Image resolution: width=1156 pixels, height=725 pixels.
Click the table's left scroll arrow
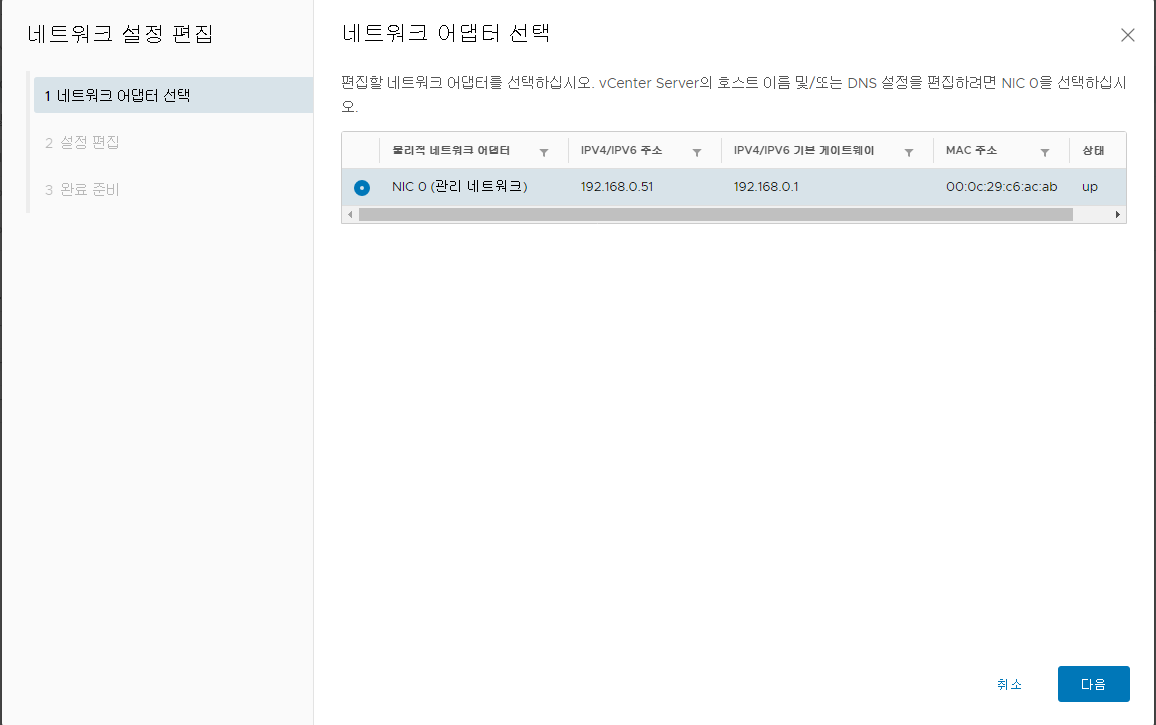[350, 215]
